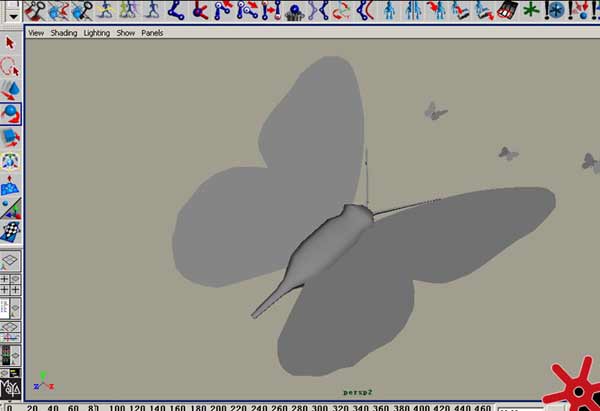Switch to four view layout

tap(10, 284)
